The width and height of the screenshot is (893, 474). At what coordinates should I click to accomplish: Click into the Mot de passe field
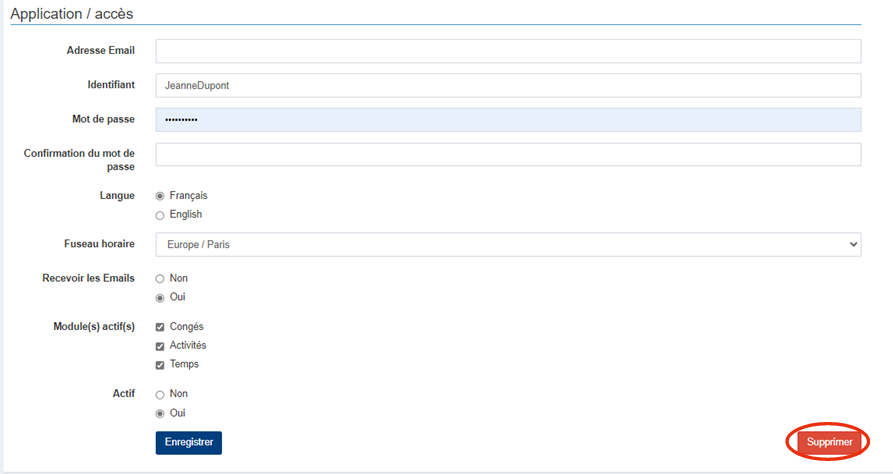[x=508, y=120]
